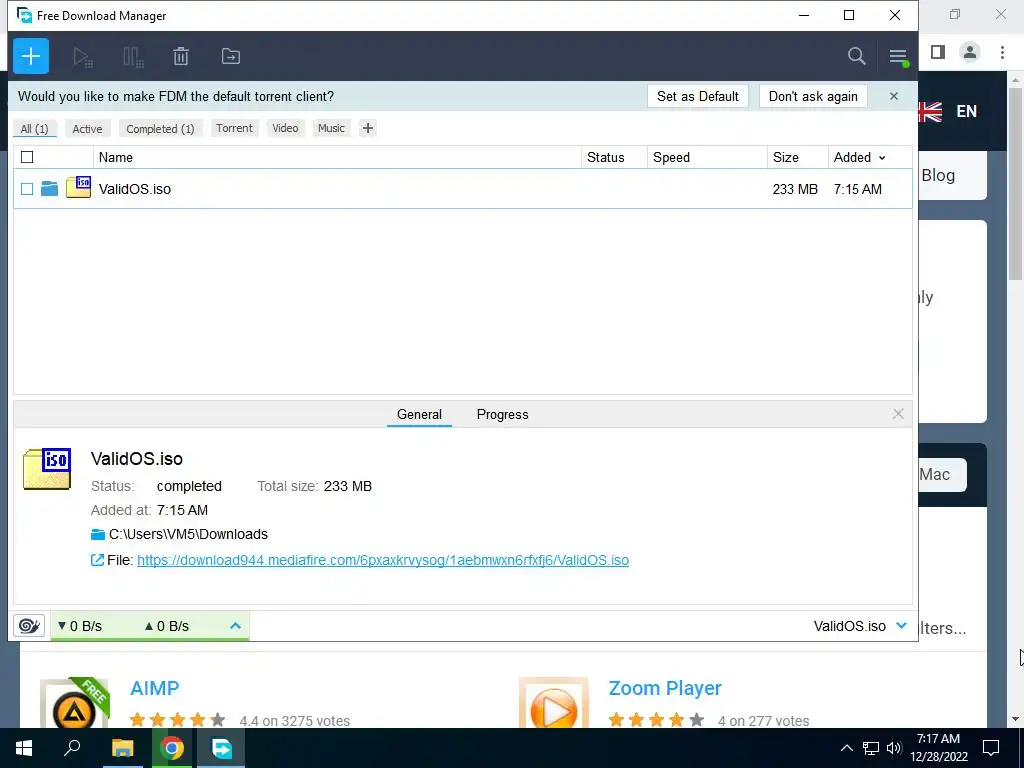
Task: Select the Torrent filter tab
Action: coord(234,128)
